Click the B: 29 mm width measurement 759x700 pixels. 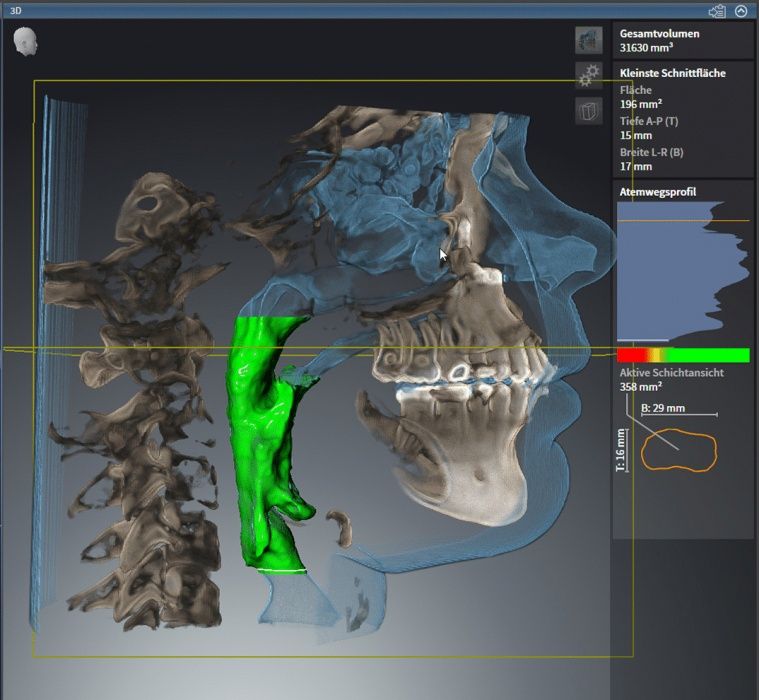[x=662, y=408]
